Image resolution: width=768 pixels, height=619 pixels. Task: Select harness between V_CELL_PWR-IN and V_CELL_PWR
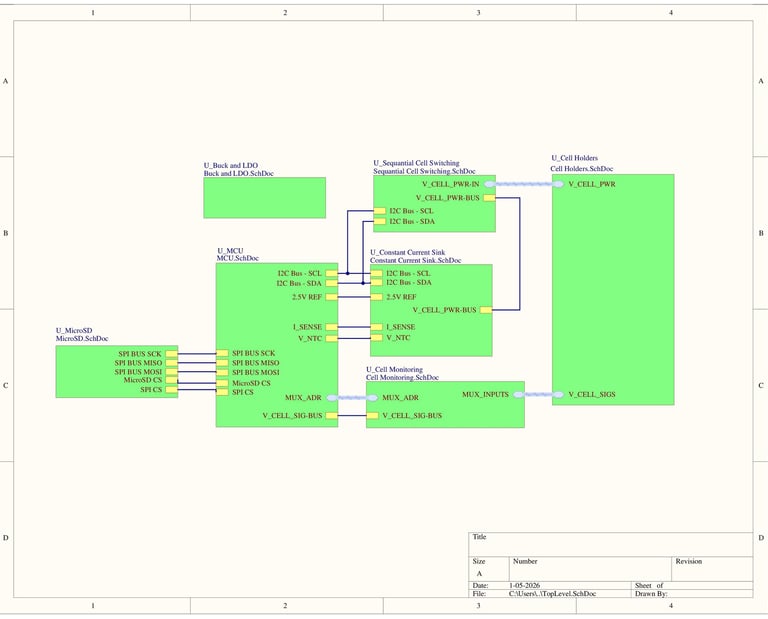tap(524, 184)
